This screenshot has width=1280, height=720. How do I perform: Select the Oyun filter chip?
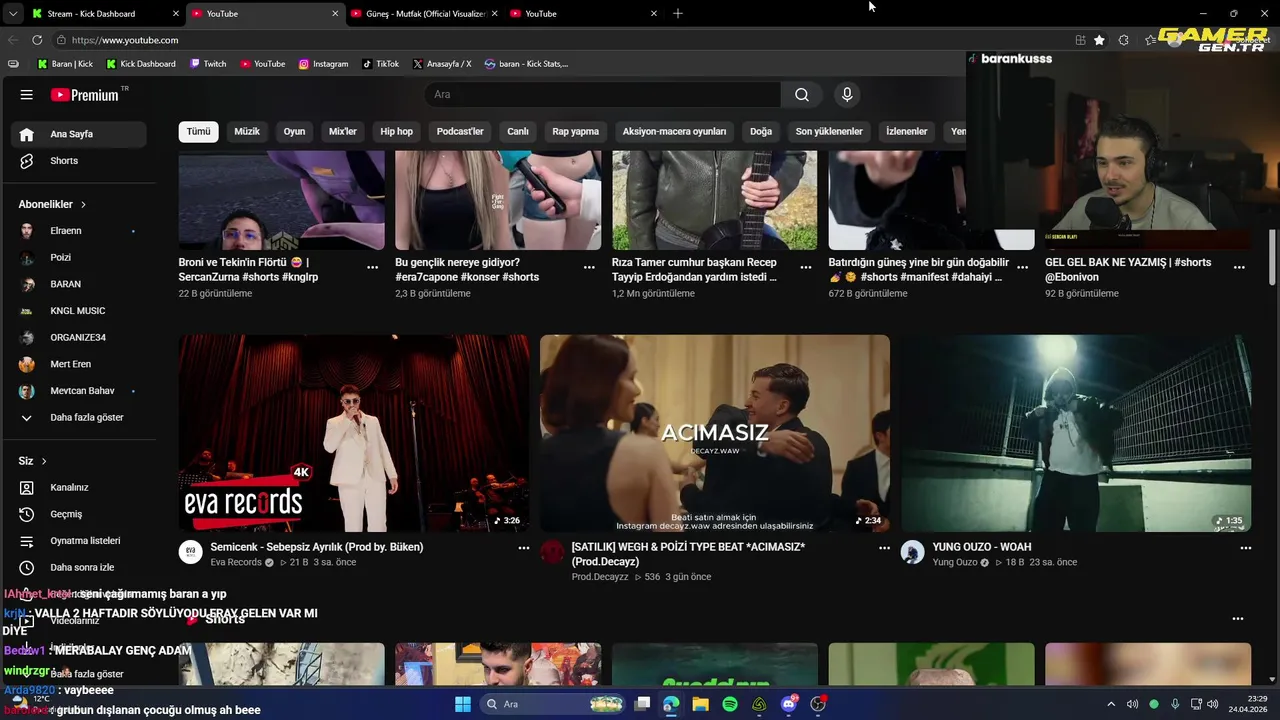(x=294, y=131)
